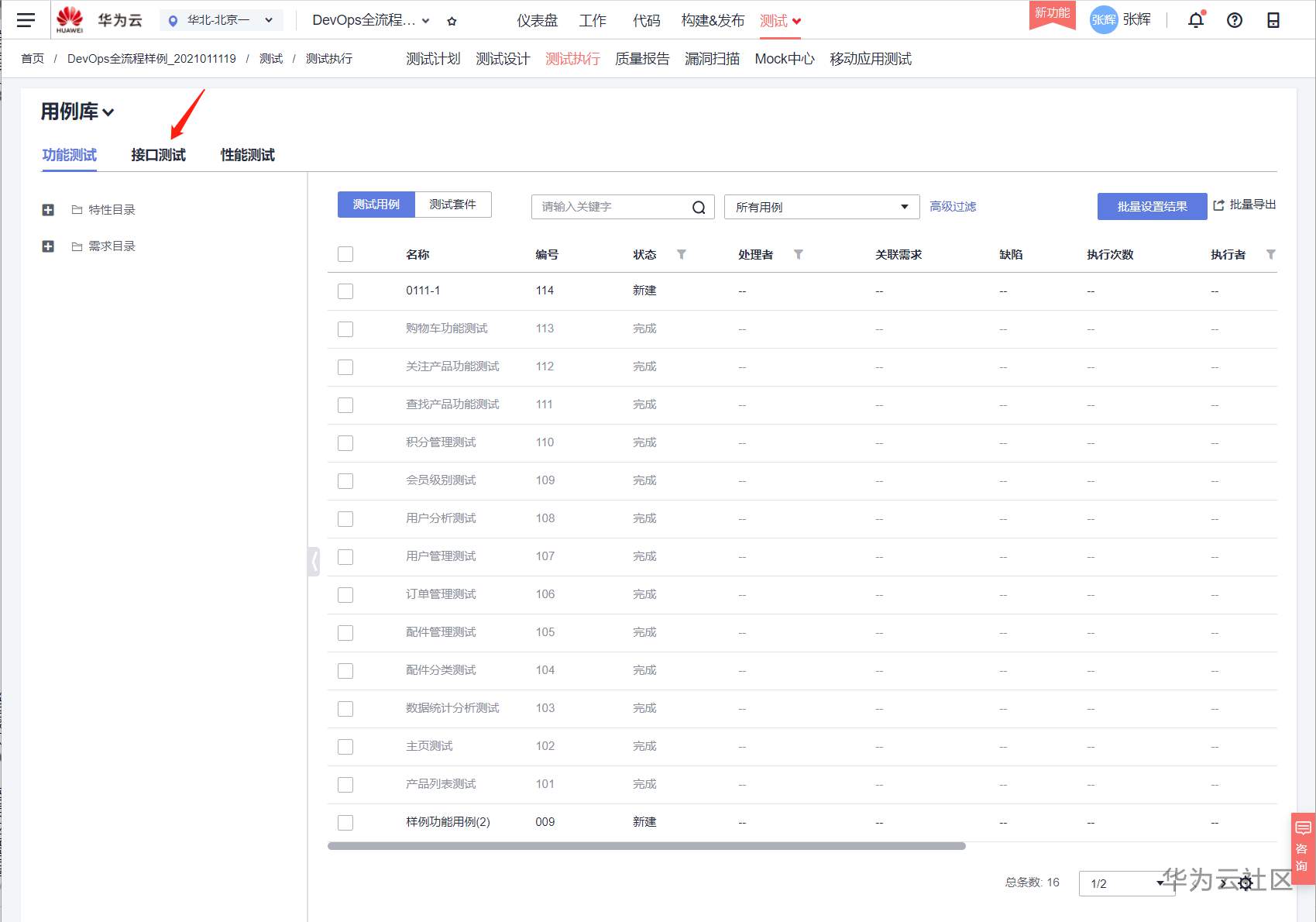Expand the 特性目录 tree node

click(x=48, y=210)
